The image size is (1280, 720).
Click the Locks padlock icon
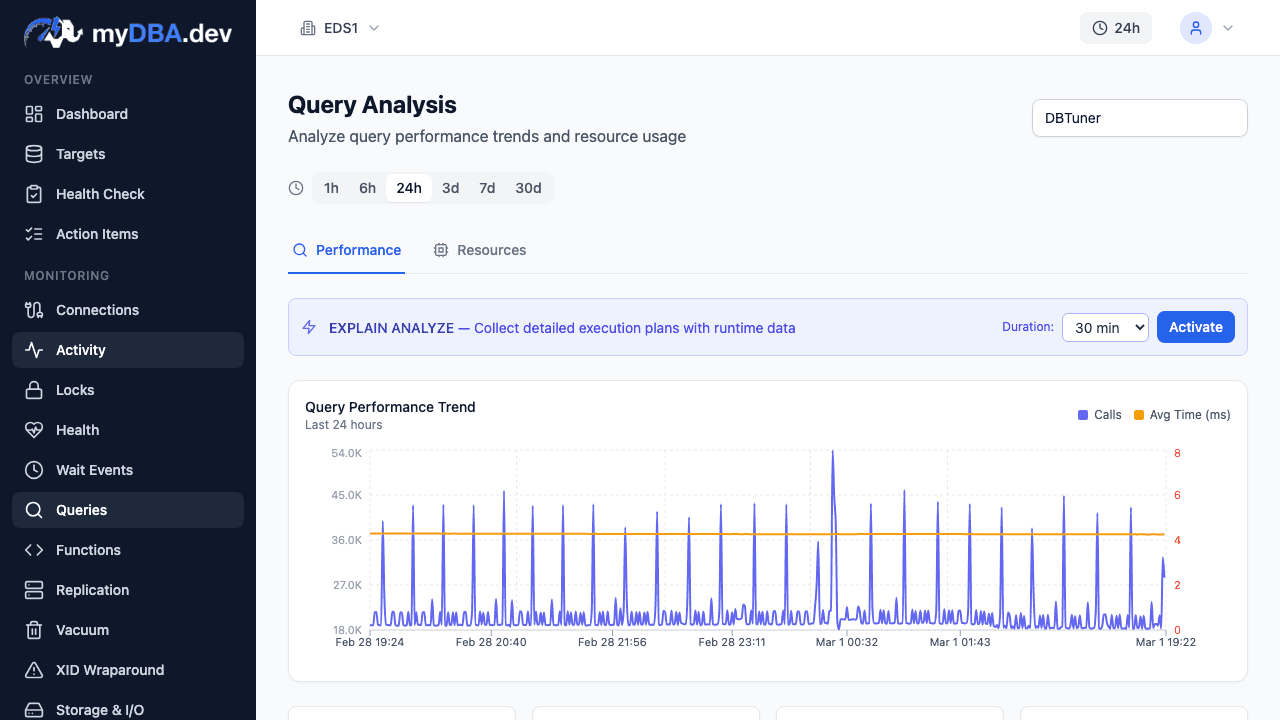pos(34,390)
